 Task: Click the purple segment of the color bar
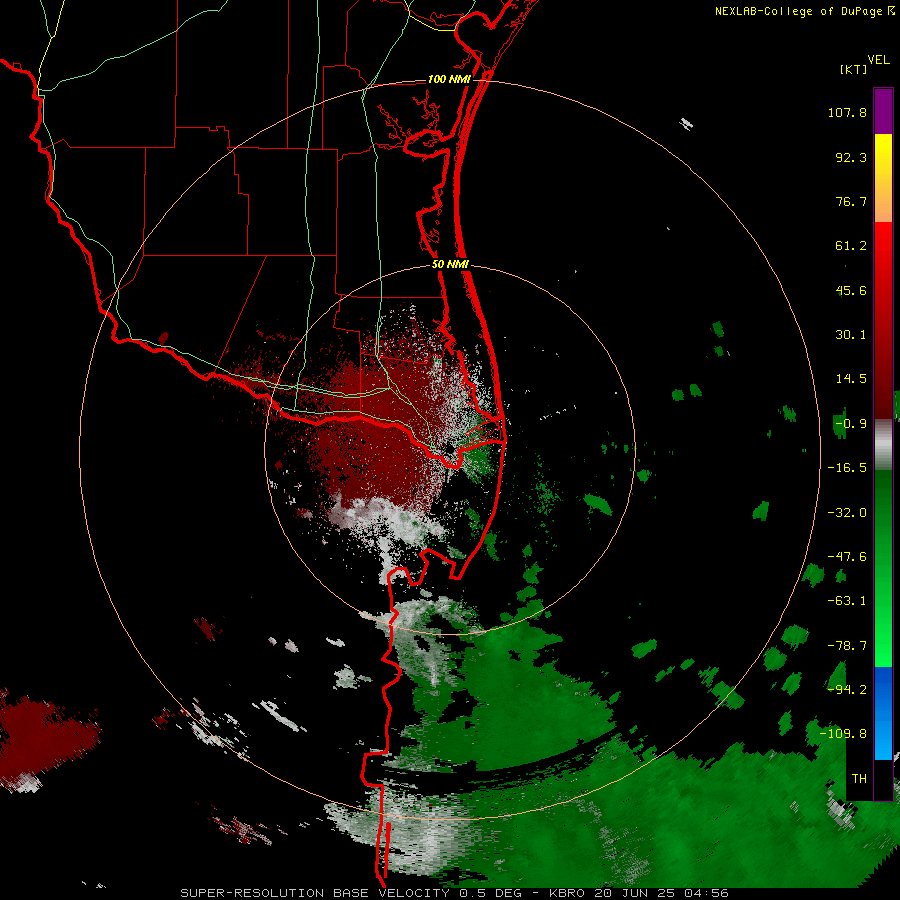pyautogui.click(x=883, y=111)
